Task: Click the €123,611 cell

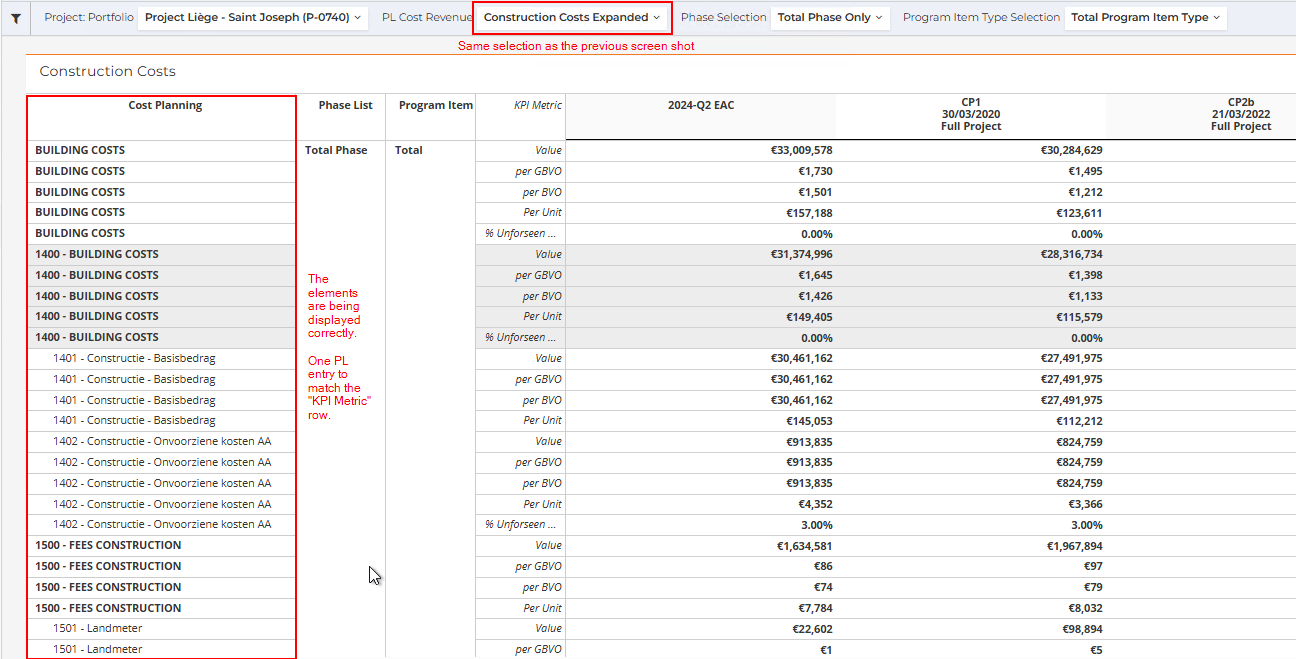Action: 1079,213
